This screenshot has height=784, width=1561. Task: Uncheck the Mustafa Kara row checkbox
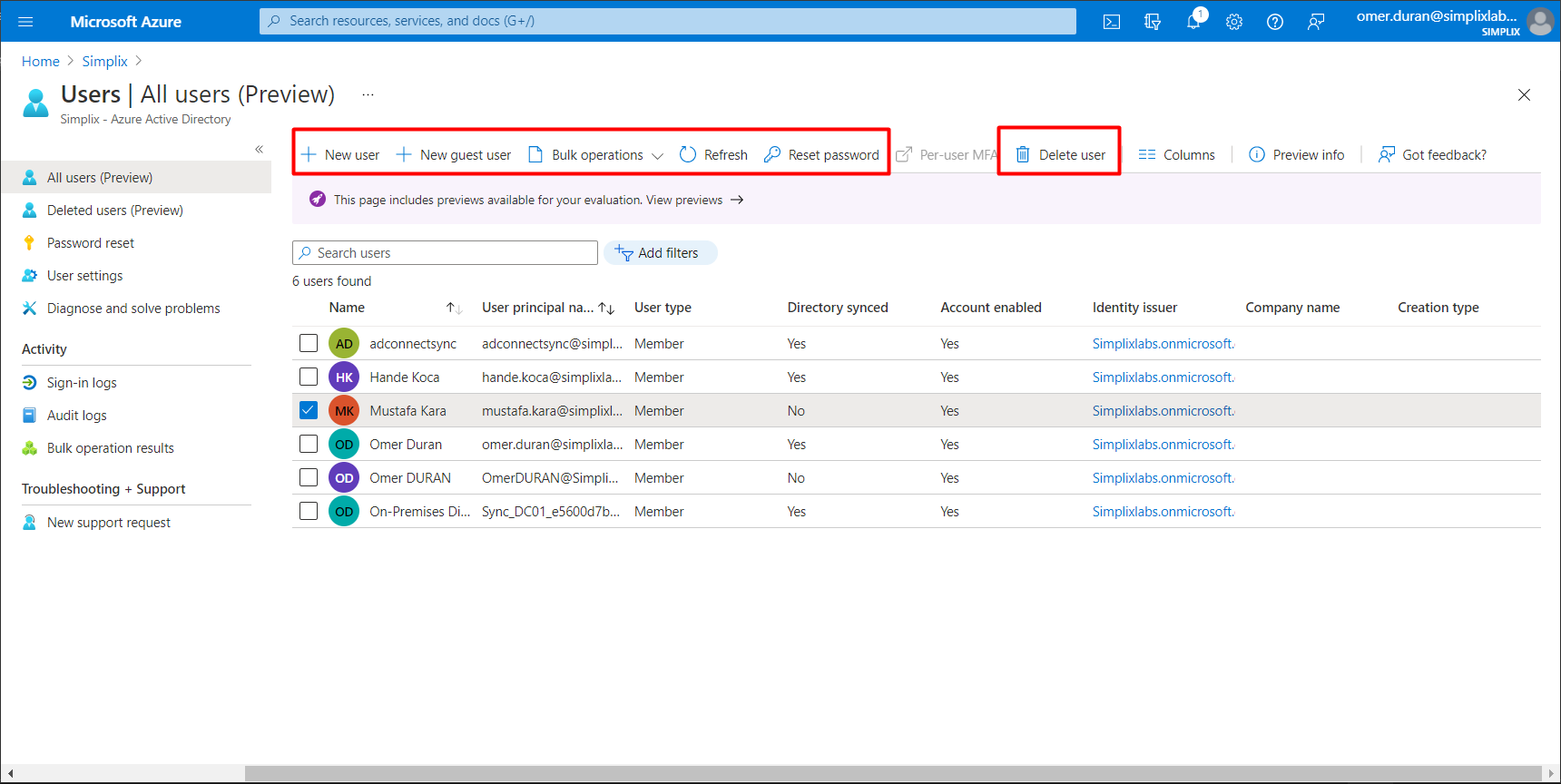tap(309, 410)
